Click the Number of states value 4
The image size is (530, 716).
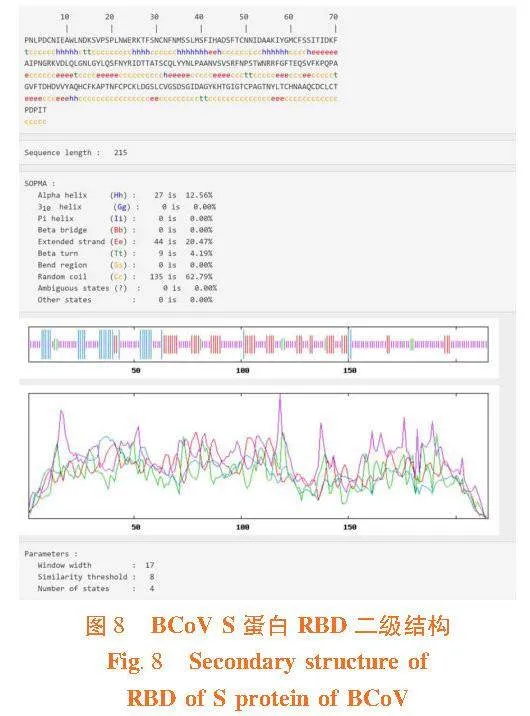click(x=152, y=589)
